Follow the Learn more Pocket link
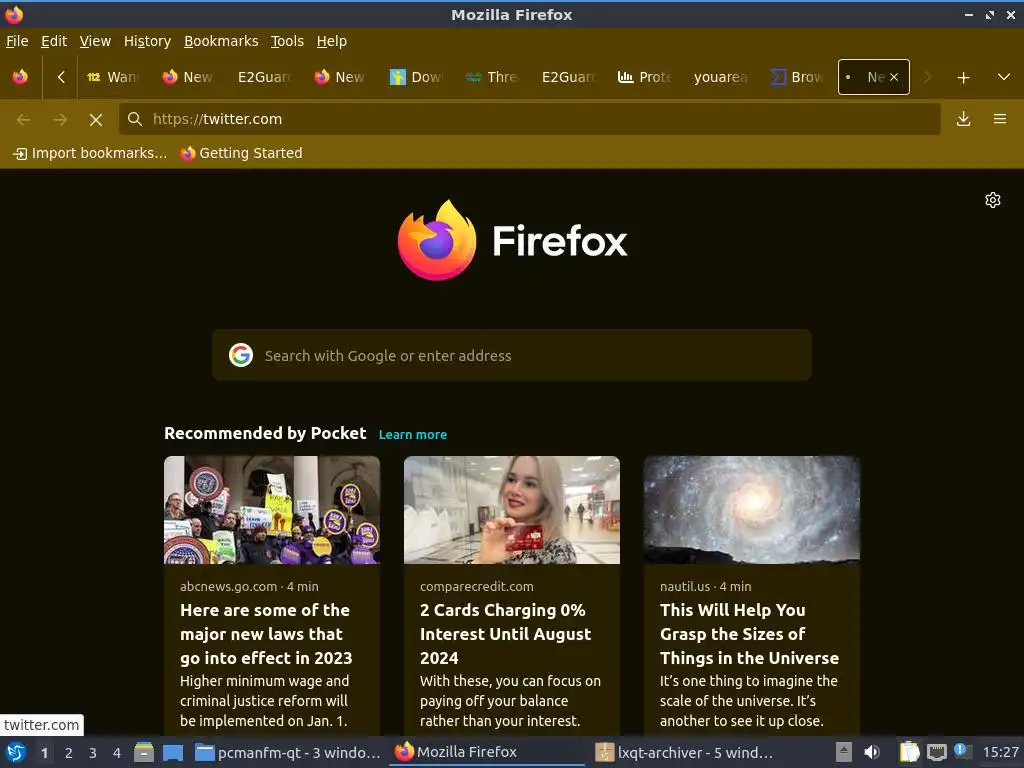The width and height of the screenshot is (1024, 768). [413, 435]
